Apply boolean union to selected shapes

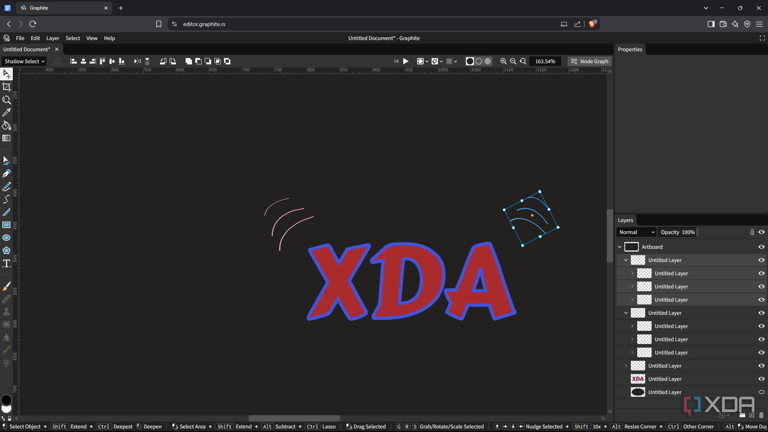[189, 61]
